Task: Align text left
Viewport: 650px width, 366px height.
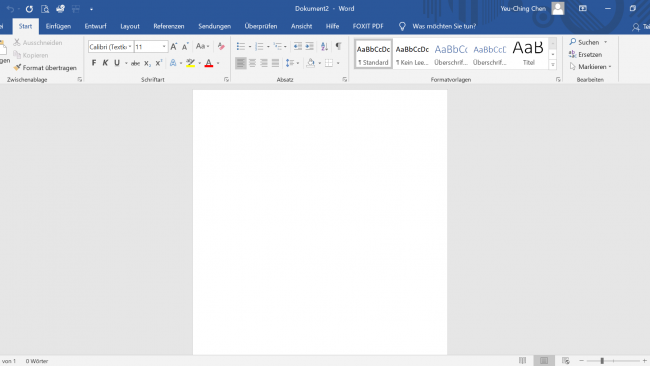Action: (240, 63)
